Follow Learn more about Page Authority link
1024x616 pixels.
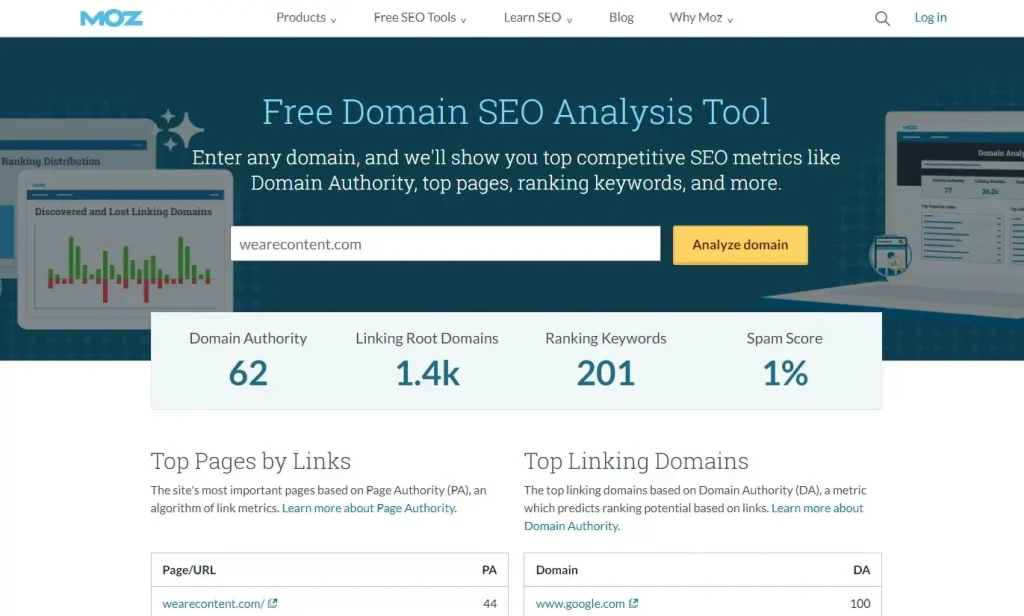pyautogui.click(x=369, y=508)
